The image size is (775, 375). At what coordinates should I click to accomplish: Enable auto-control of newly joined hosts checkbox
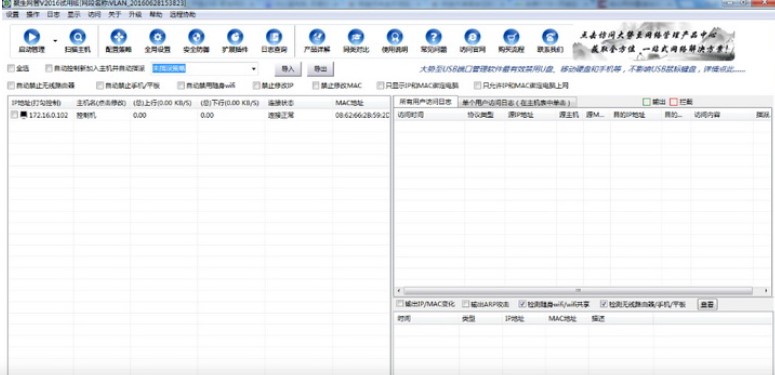pyautogui.click(x=48, y=69)
